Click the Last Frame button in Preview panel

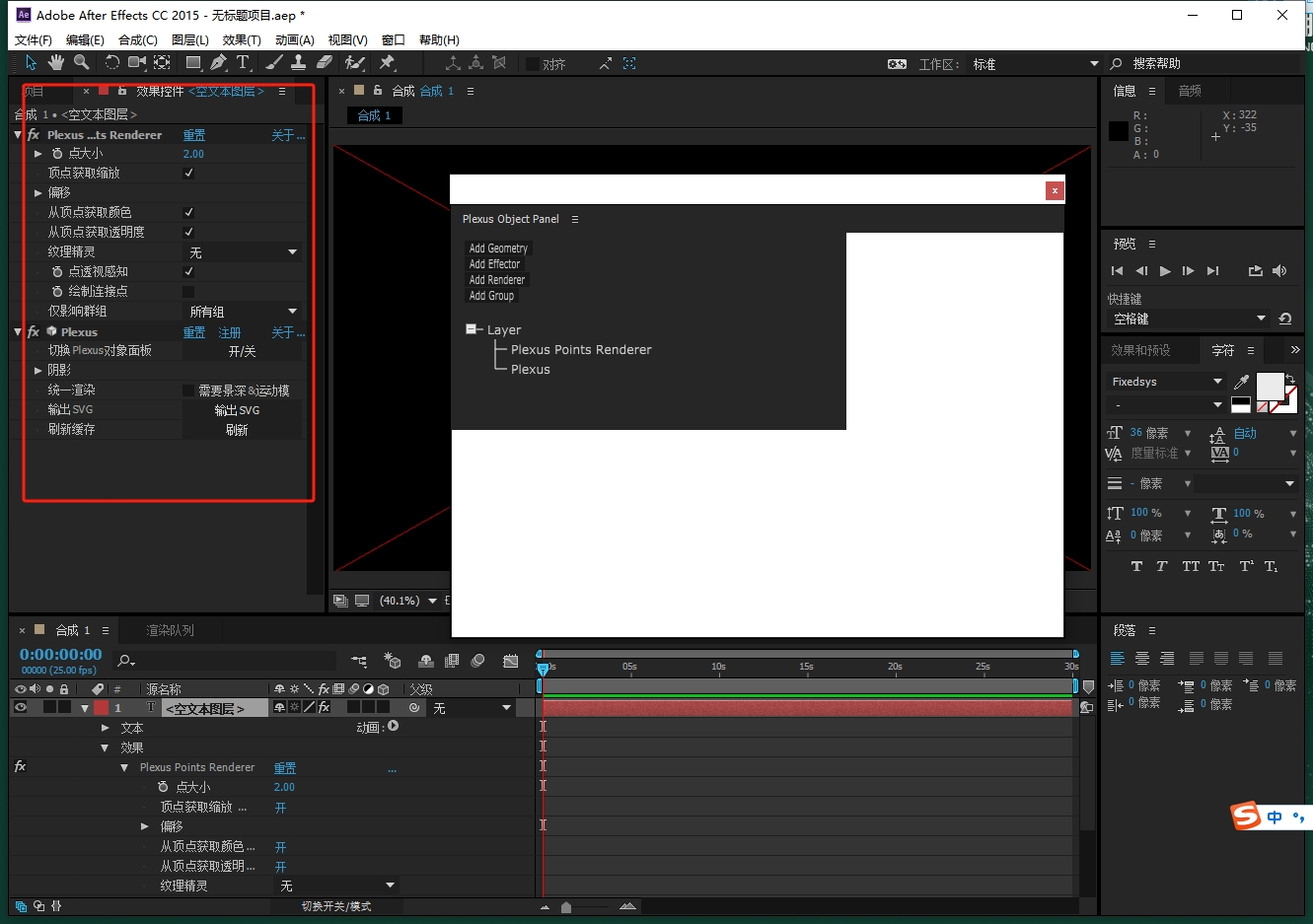(x=1212, y=271)
